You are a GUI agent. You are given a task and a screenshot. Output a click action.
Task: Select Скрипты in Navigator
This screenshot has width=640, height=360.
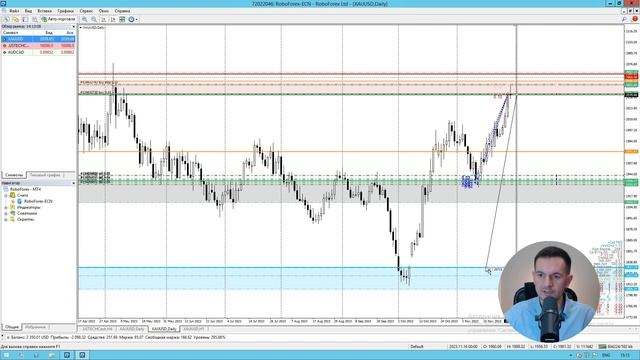(x=25, y=219)
